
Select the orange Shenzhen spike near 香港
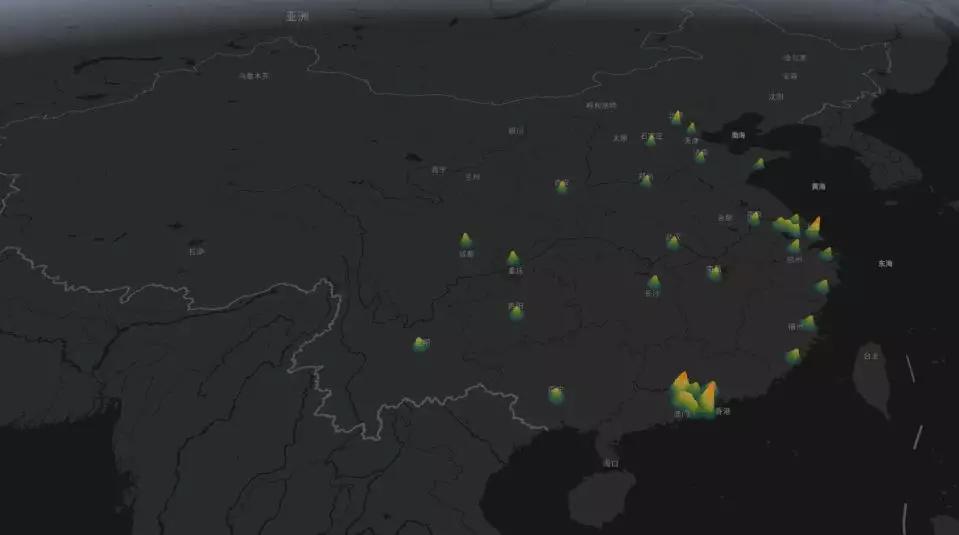coord(709,397)
